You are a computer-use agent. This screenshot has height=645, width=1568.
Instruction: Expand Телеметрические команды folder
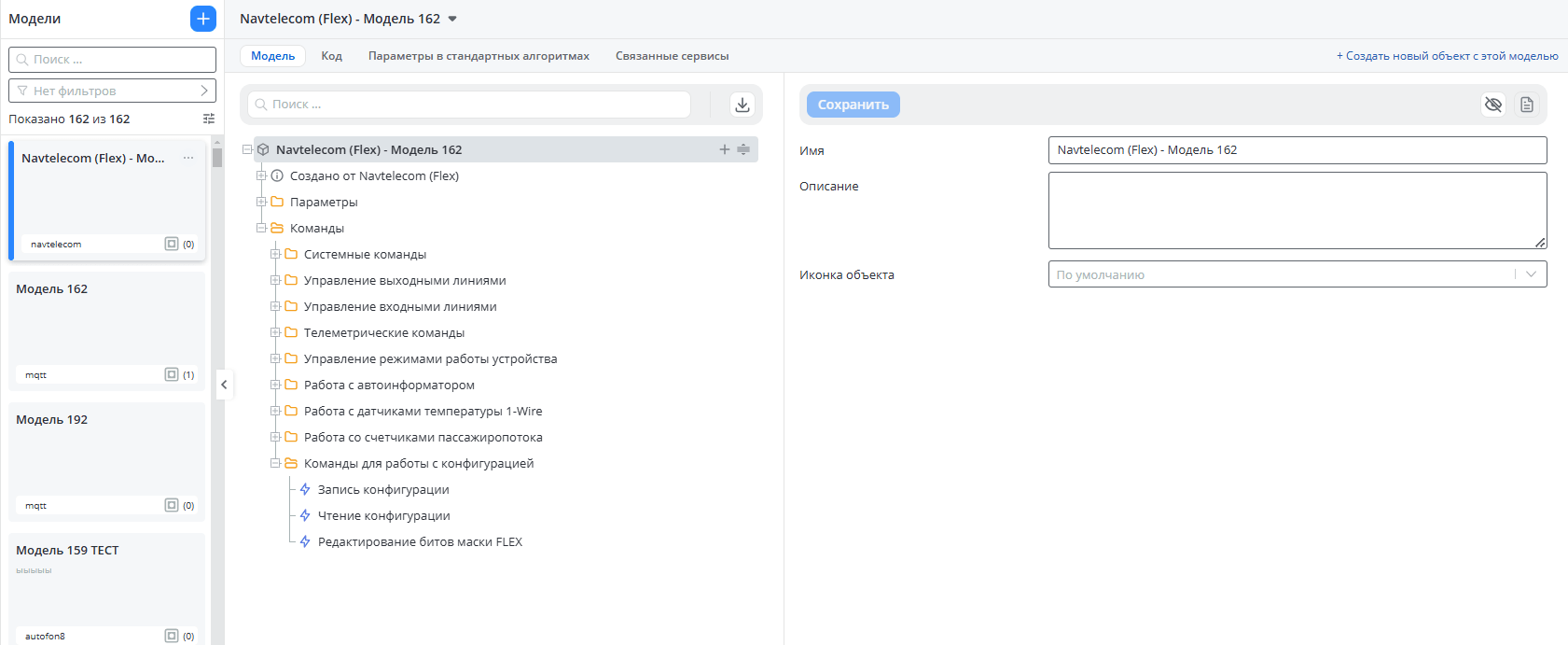pyautogui.click(x=275, y=332)
